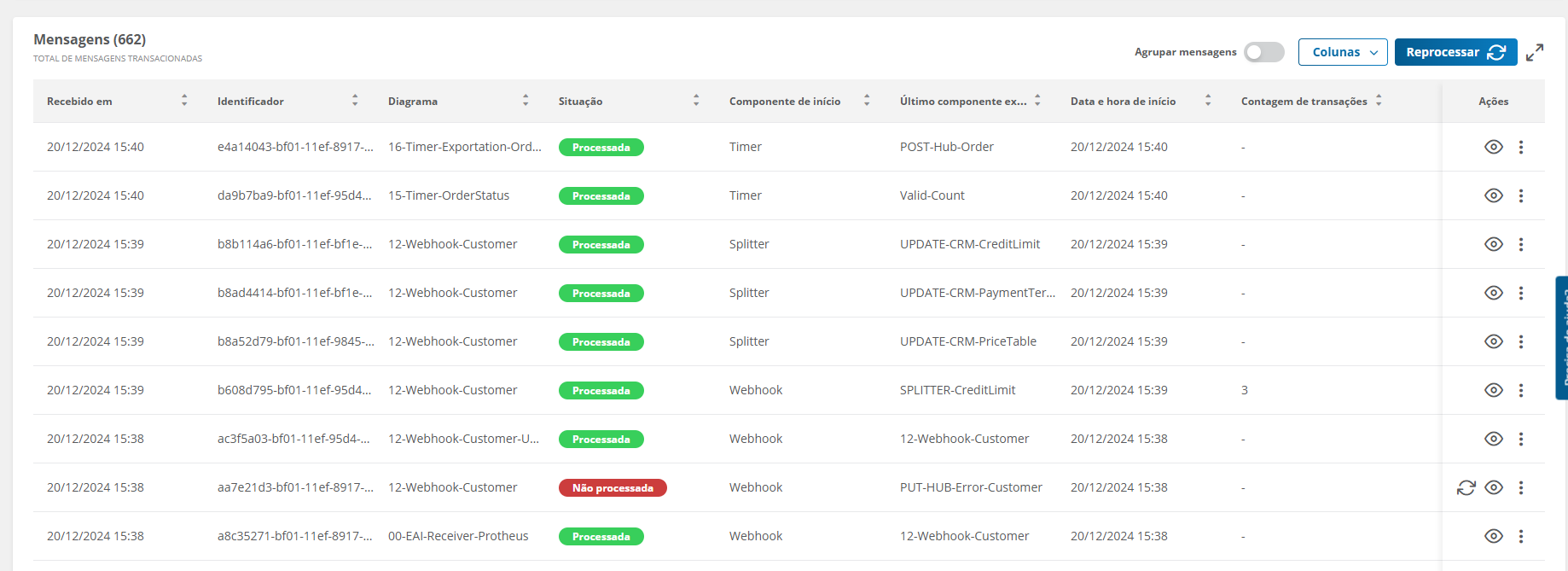View details of message e4a14043-bf01-11ef-8917
Screen dimensions: 1568x571
[x=1493, y=147]
